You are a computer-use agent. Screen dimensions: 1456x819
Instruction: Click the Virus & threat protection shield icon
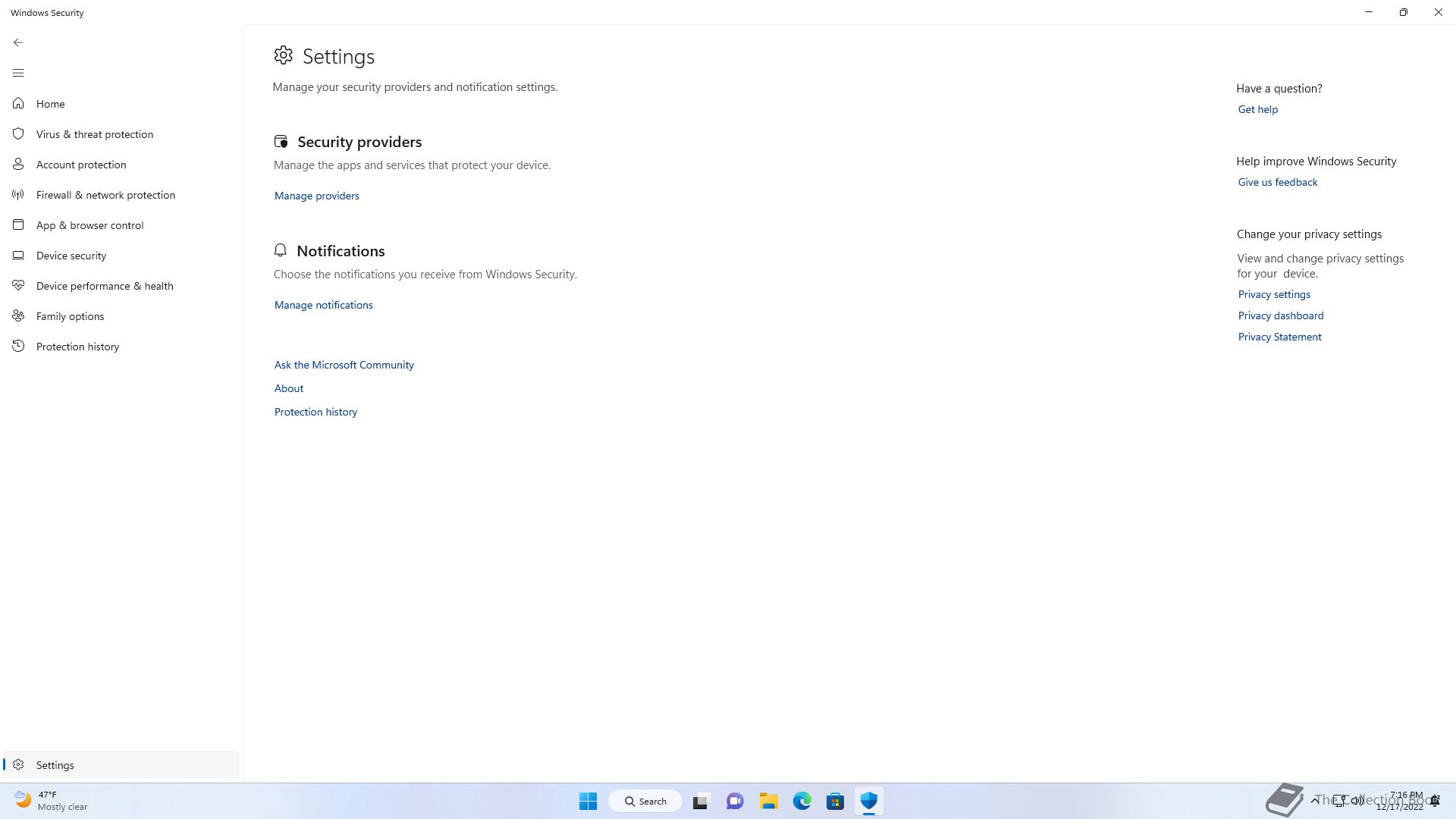click(x=18, y=133)
